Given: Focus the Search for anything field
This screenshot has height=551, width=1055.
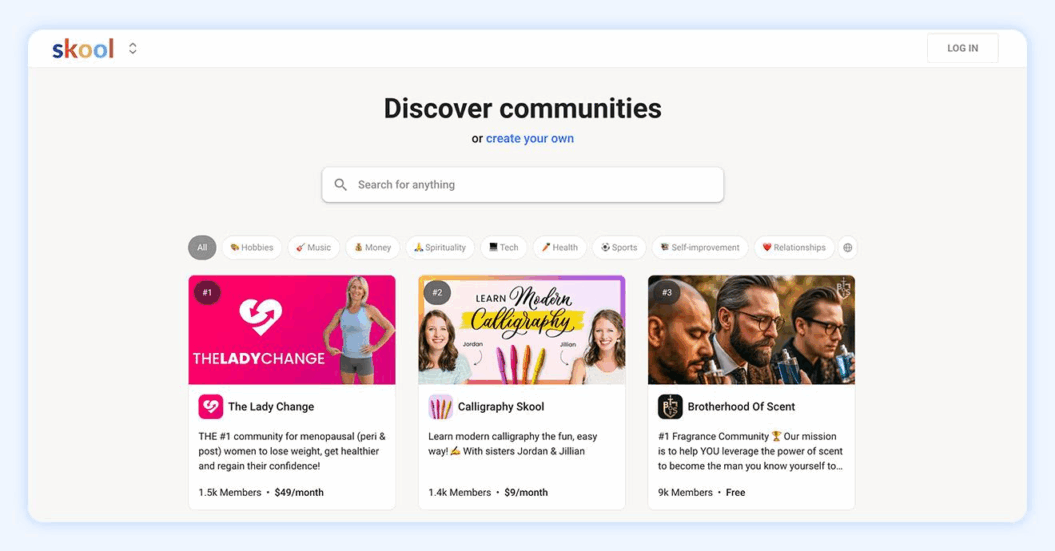Looking at the screenshot, I should point(523,184).
